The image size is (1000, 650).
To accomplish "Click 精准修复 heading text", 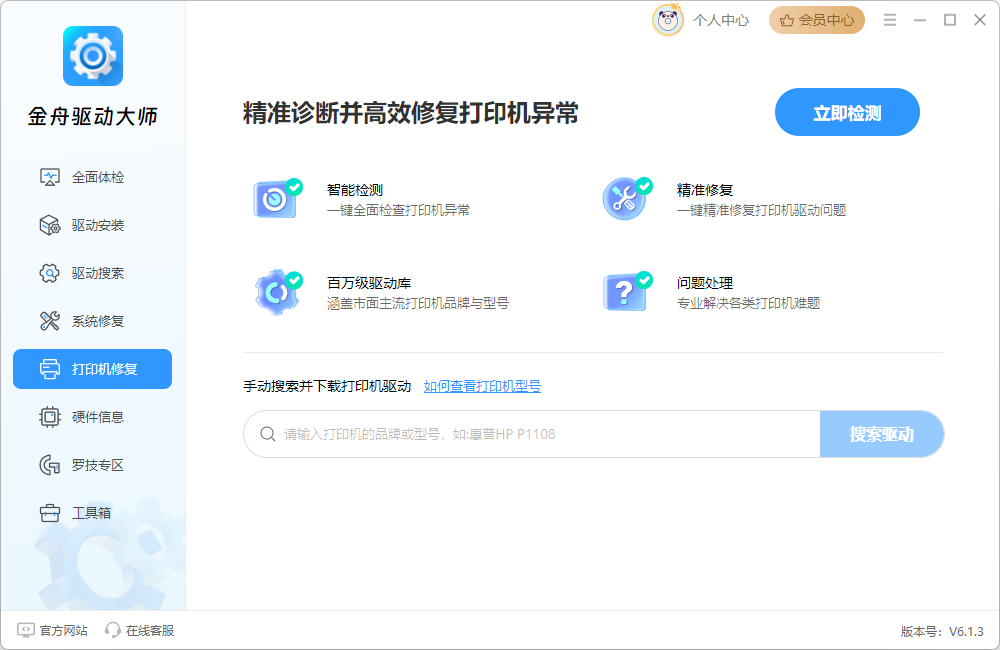I will tap(705, 190).
